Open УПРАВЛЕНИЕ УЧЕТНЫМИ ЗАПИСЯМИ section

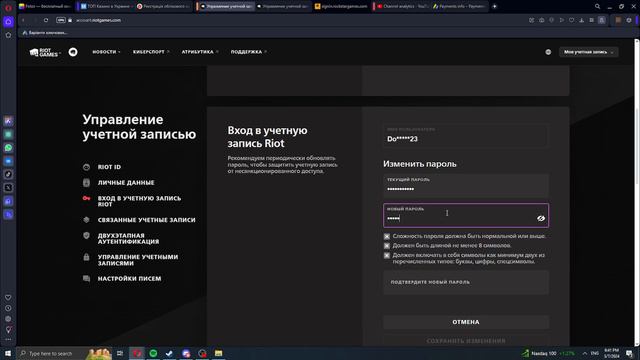click(138, 260)
